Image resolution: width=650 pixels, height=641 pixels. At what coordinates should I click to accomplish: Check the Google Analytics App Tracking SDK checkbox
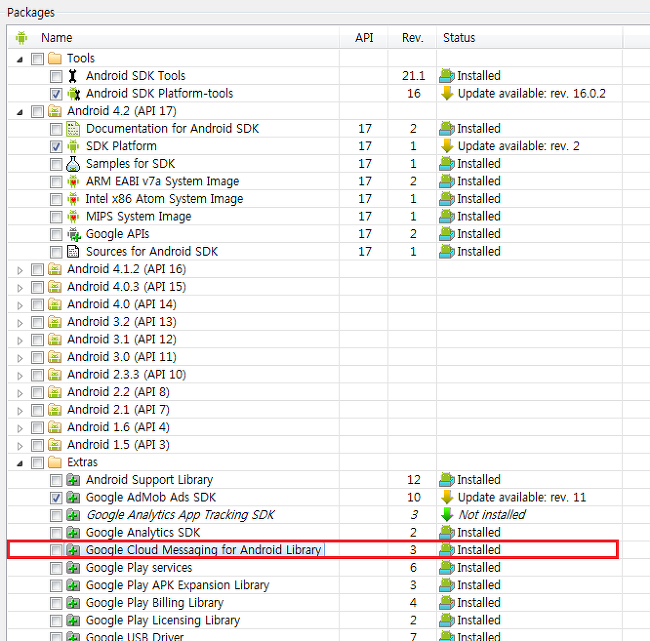56,515
